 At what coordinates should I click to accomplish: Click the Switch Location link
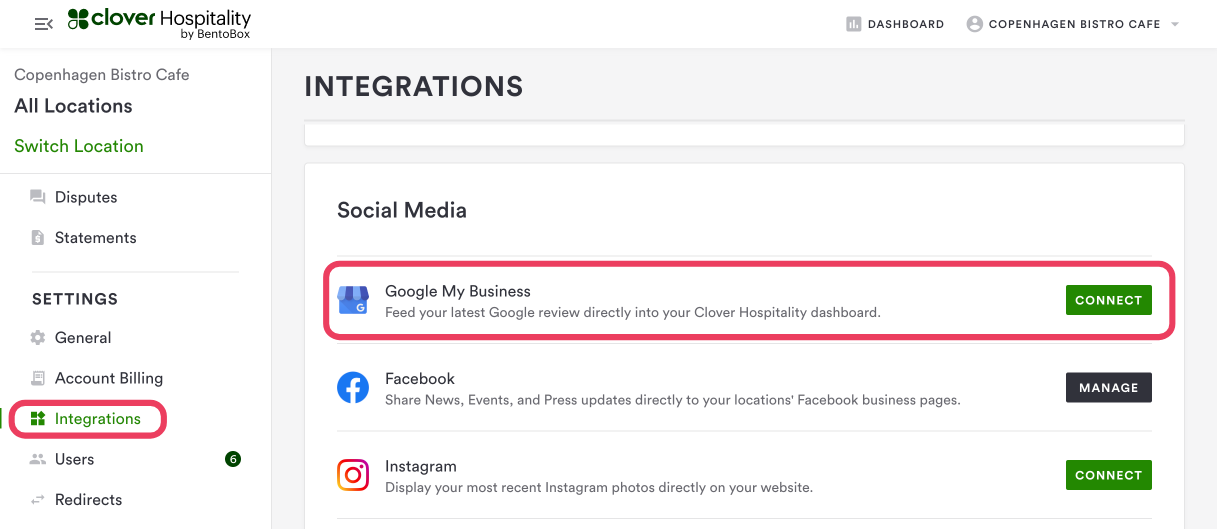[x=79, y=146]
